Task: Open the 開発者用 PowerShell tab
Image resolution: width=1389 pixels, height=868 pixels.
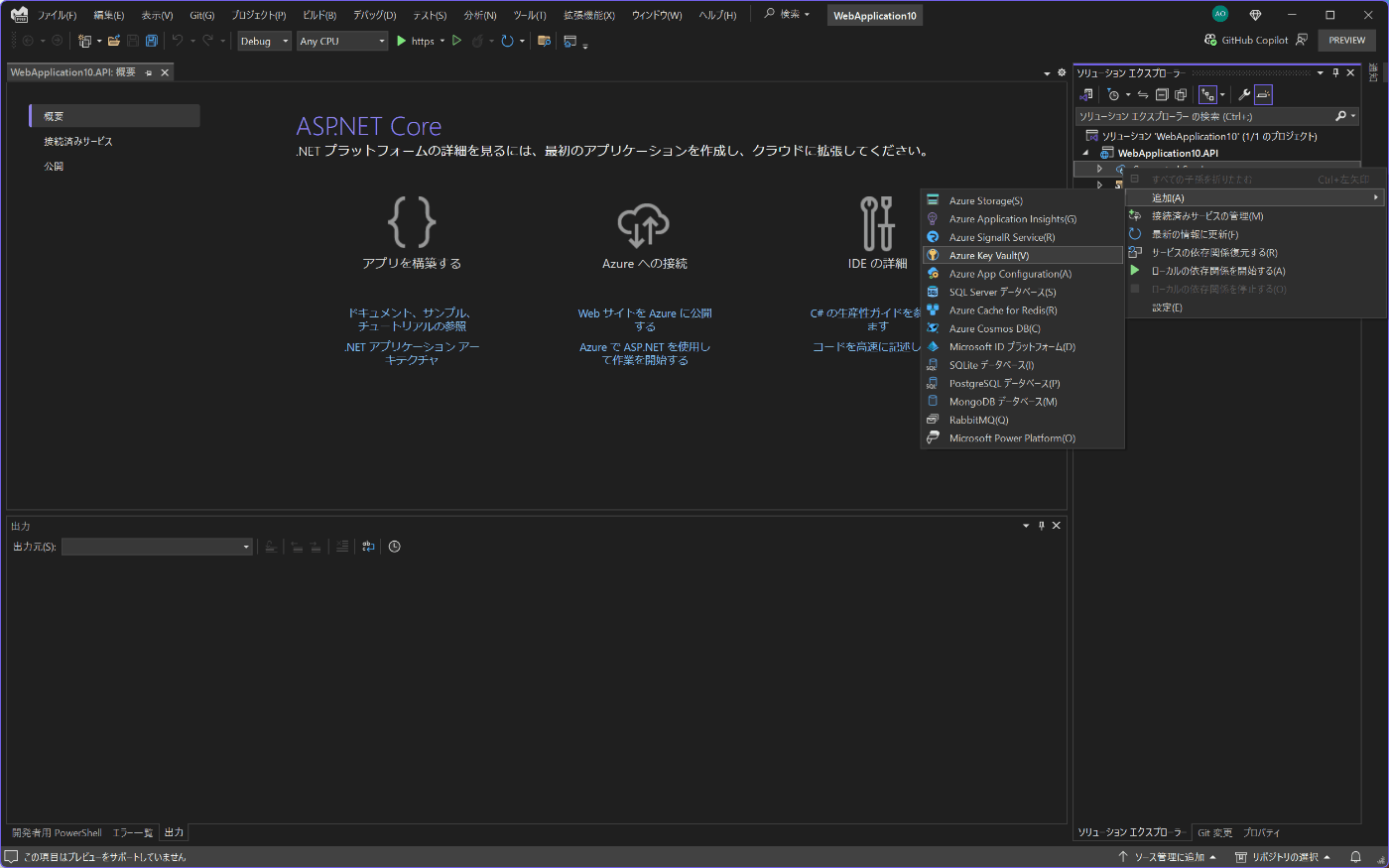Action: pos(57,832)
